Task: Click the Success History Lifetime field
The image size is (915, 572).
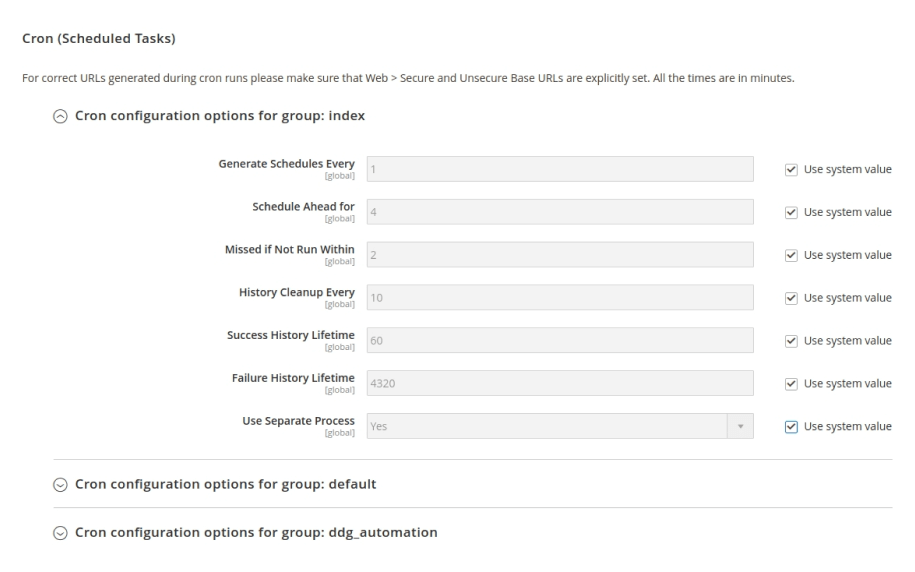Action: 559,341
